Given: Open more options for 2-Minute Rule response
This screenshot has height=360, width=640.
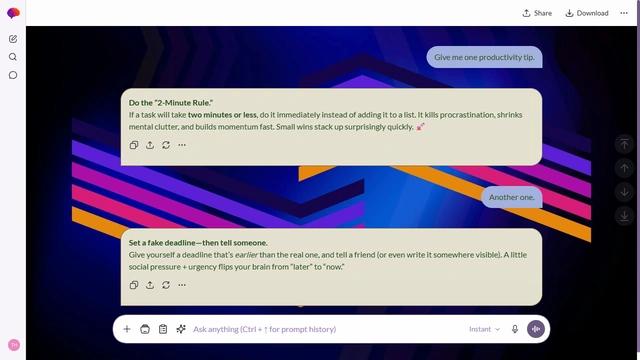Looking at the screenshot, I should pyautogui.click(x=182, y=145).
